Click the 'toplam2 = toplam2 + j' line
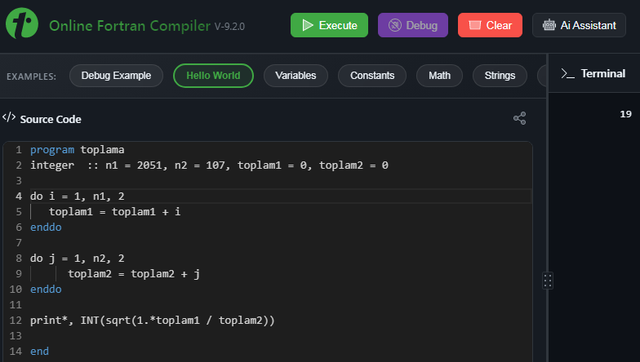 (x=134, y=274)
